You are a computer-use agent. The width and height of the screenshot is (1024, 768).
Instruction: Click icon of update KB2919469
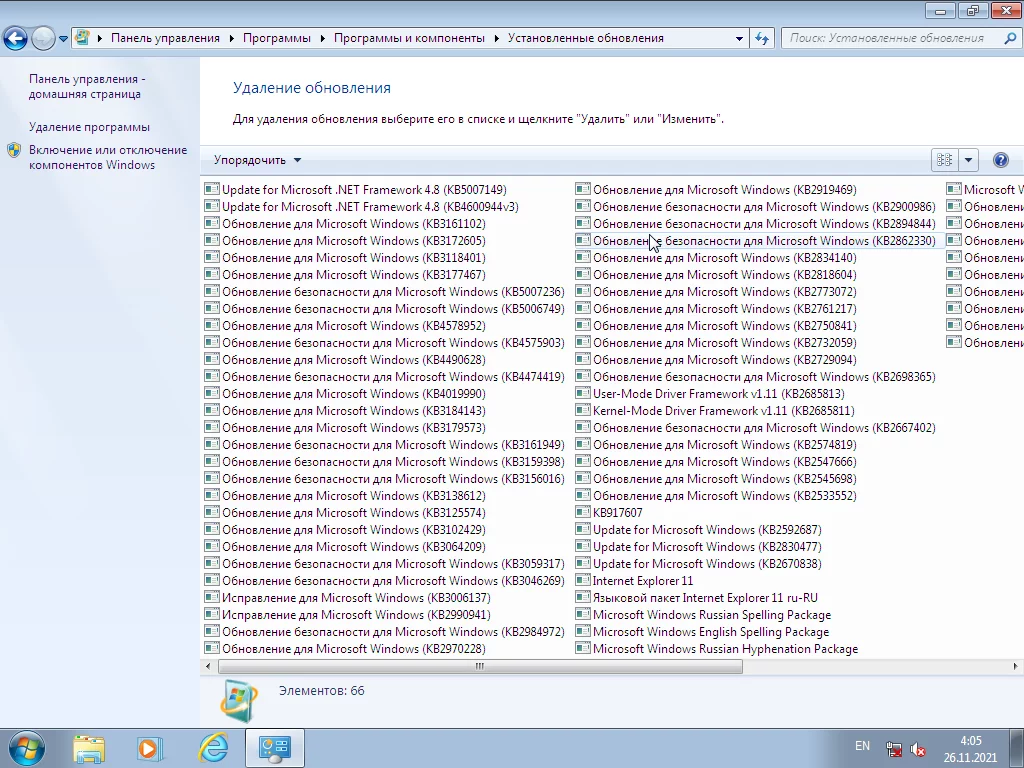coord(583,189)
